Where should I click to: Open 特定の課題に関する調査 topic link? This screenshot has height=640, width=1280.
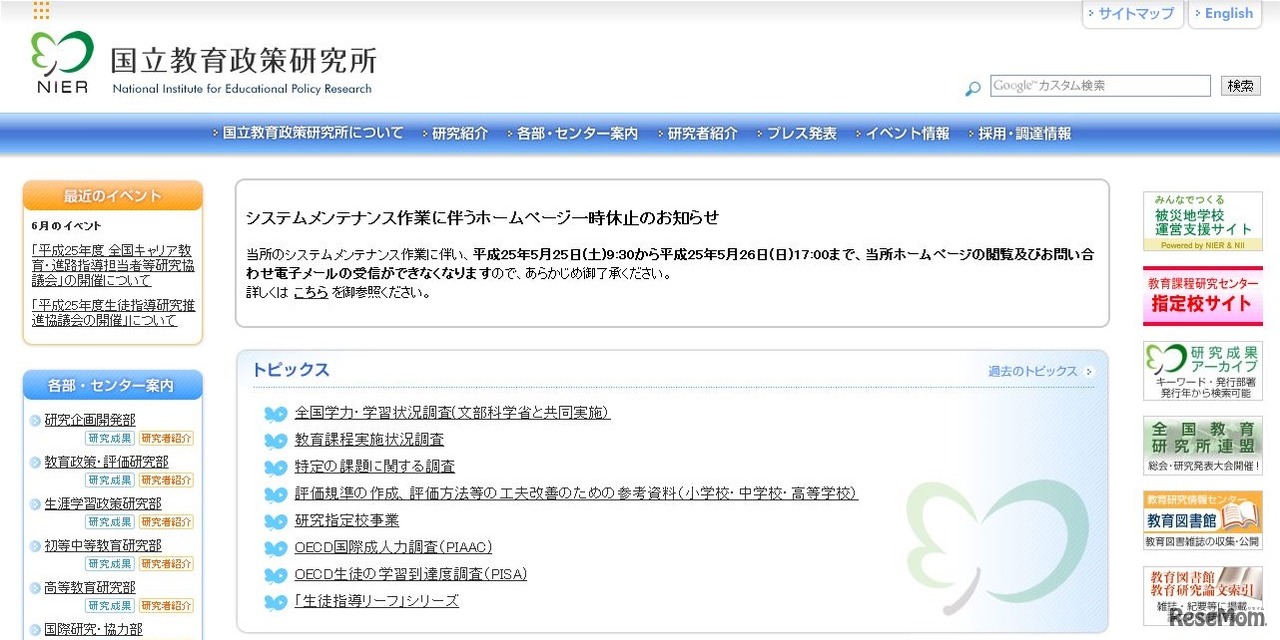coord(374,466)
